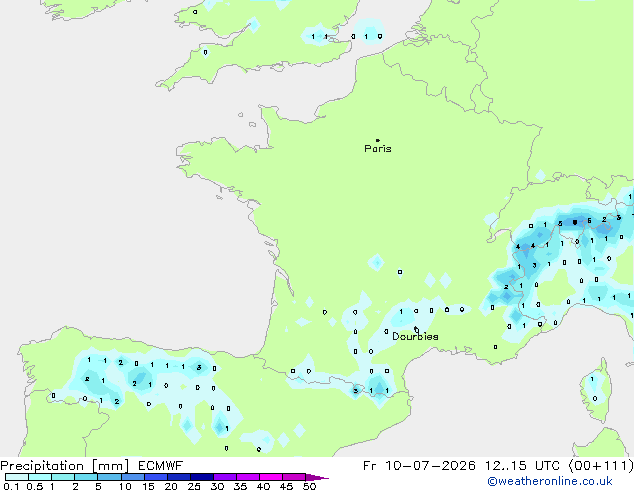Click the Precipitation [mm] title text
This screenshot has height=490, width=634.
[65, 466]
